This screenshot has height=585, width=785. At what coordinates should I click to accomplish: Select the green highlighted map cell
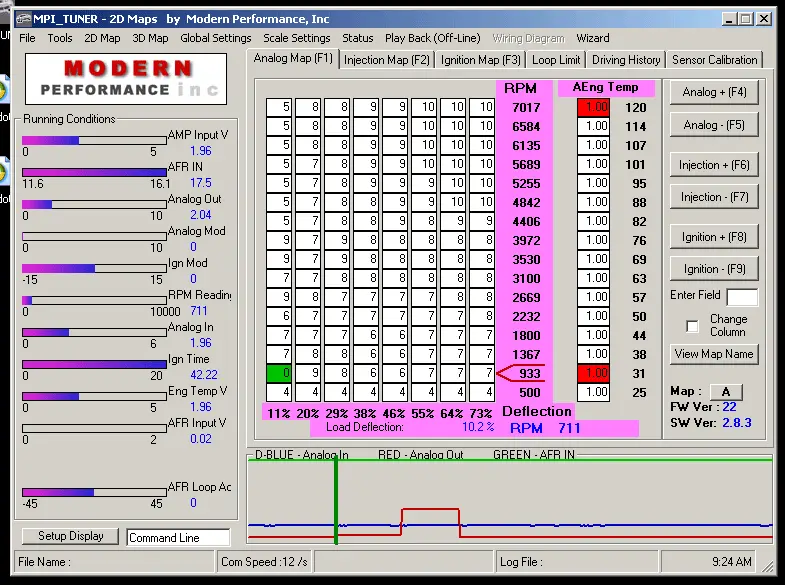tap(279, 373)
